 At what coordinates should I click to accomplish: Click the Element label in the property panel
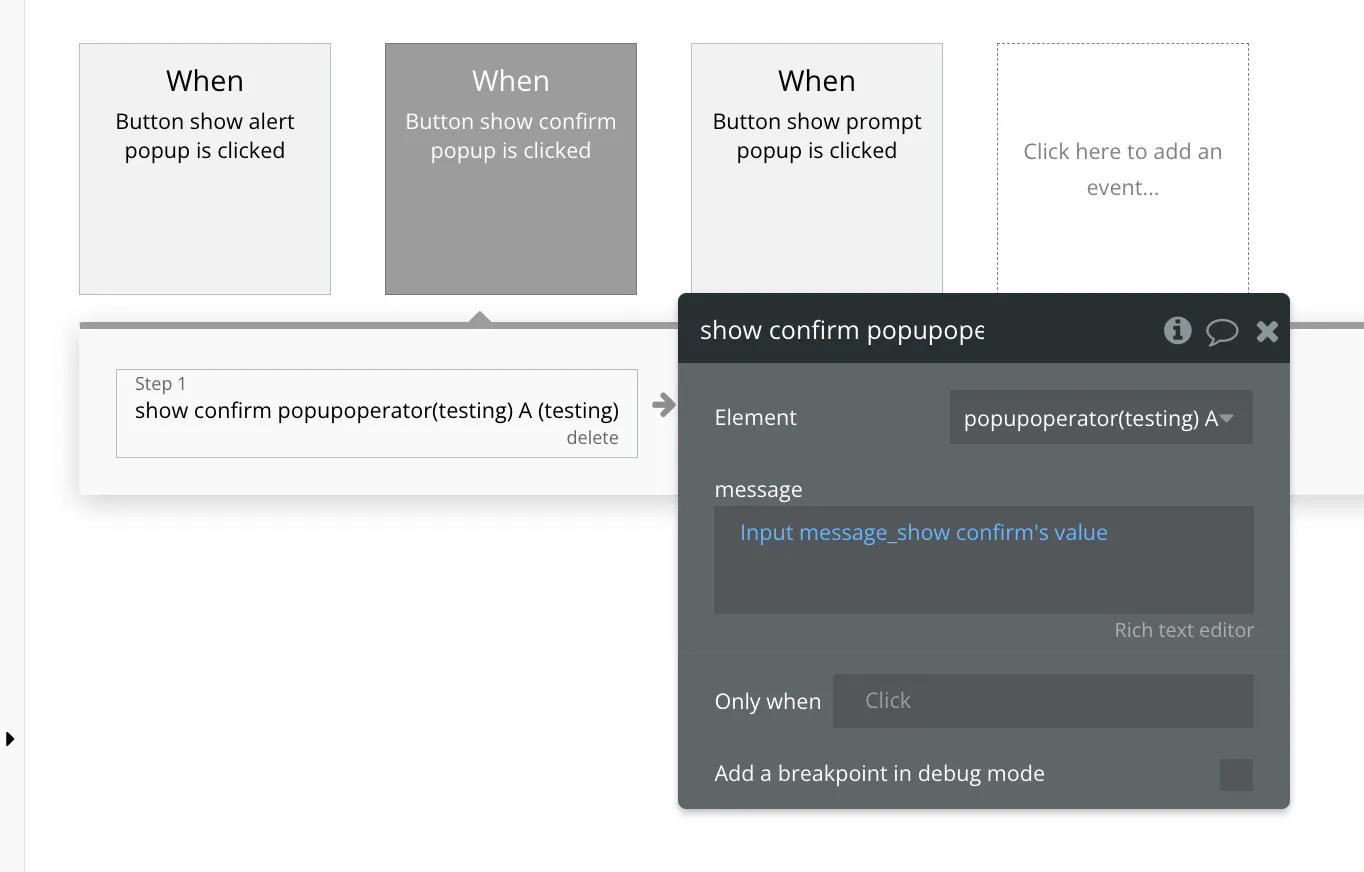(756, 418)
